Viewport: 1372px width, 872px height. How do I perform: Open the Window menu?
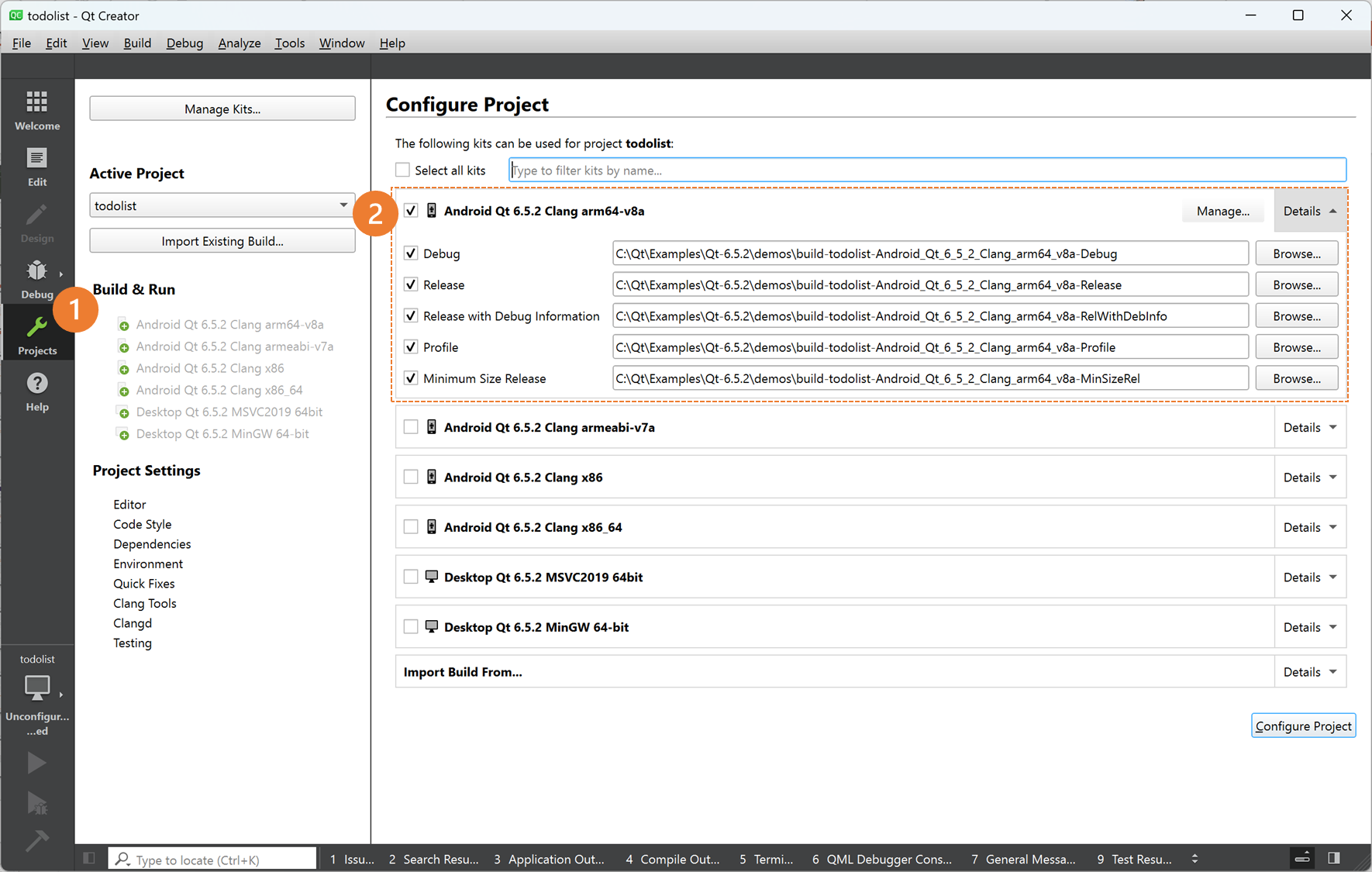(x=342, y=43)
